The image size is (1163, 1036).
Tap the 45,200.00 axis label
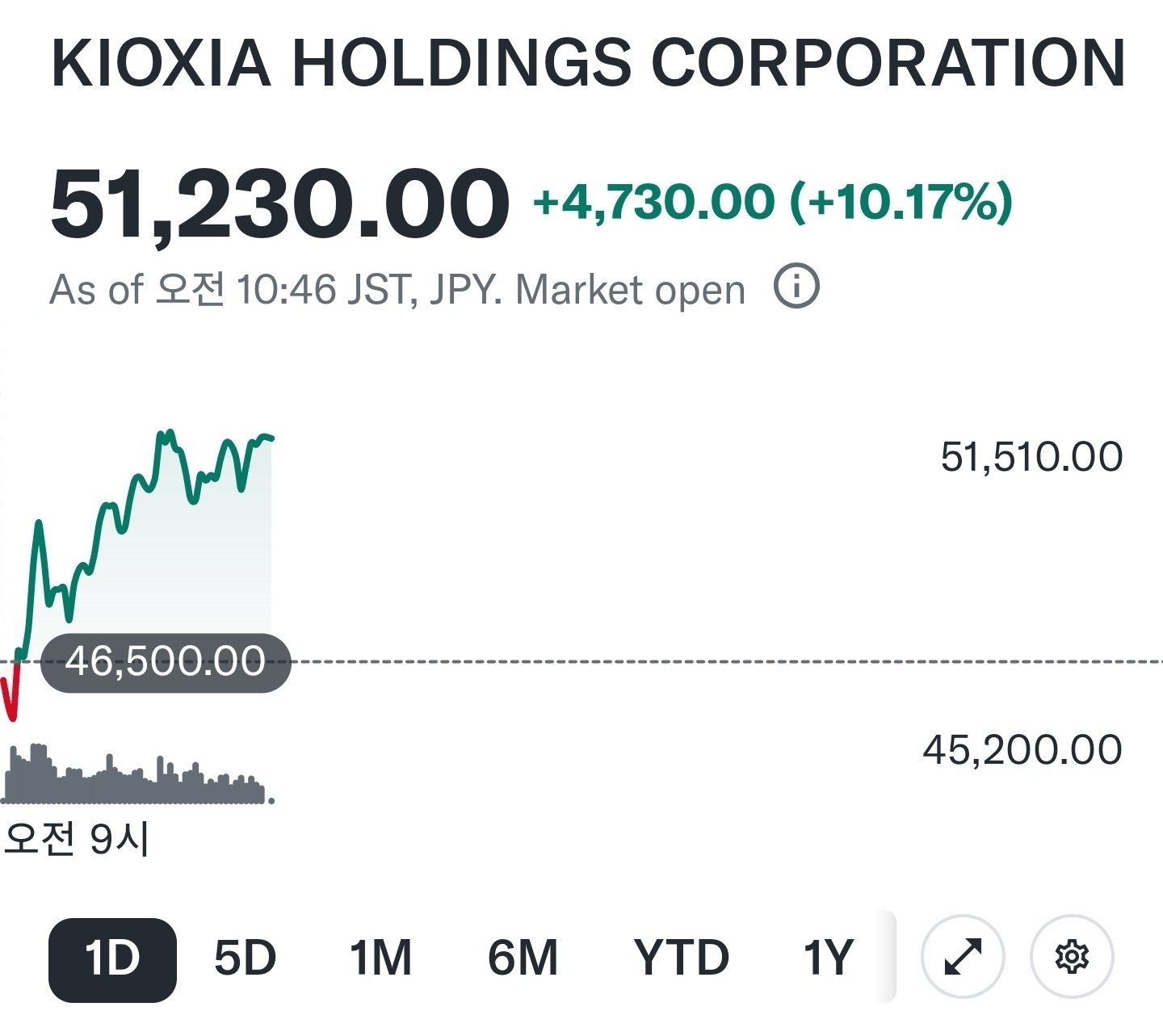point(1022,750)
